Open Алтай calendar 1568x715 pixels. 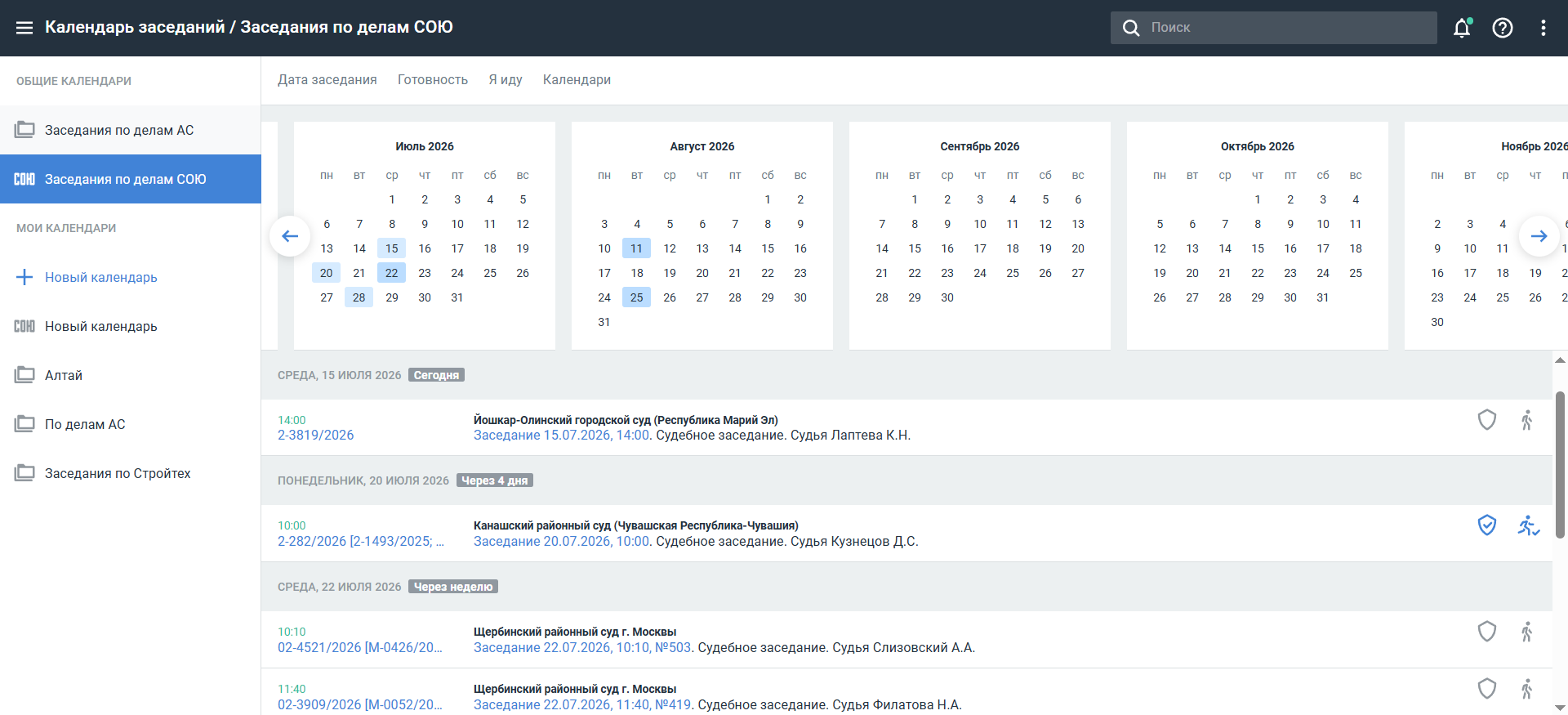pyautogui.click(x=131, y=375)
